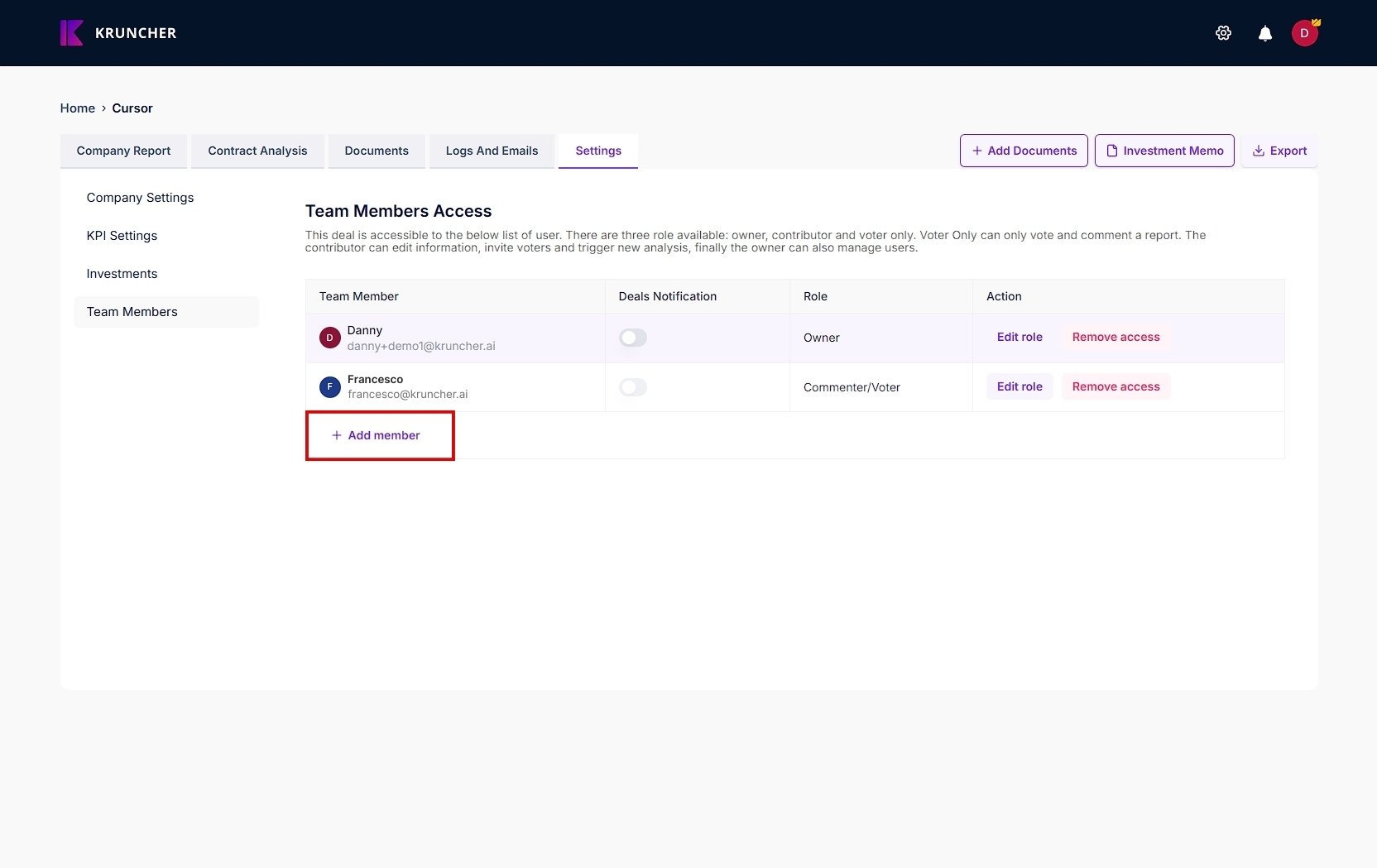1377x868 pixels.
Task: Edit role for Danny
Action: [1020, 337]
